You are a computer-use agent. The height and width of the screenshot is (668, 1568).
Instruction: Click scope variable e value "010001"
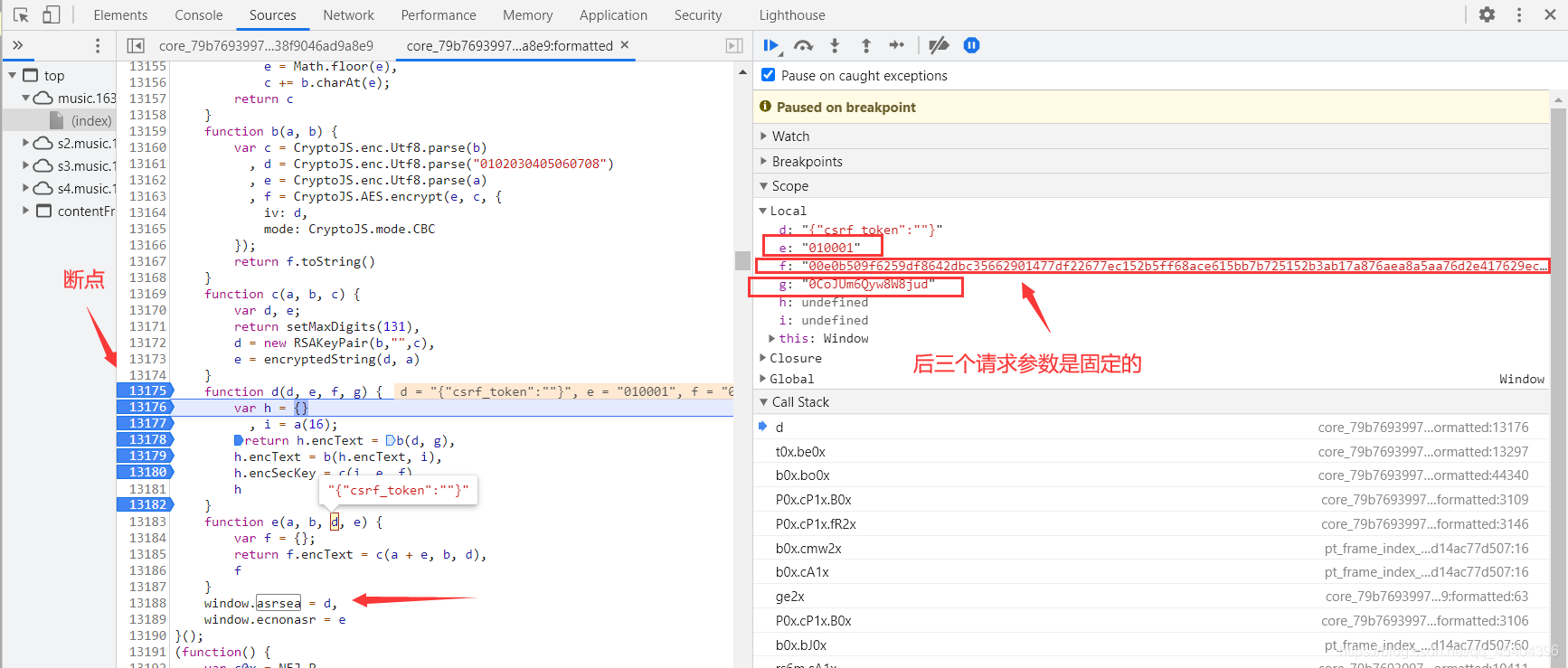click(831, 248)
